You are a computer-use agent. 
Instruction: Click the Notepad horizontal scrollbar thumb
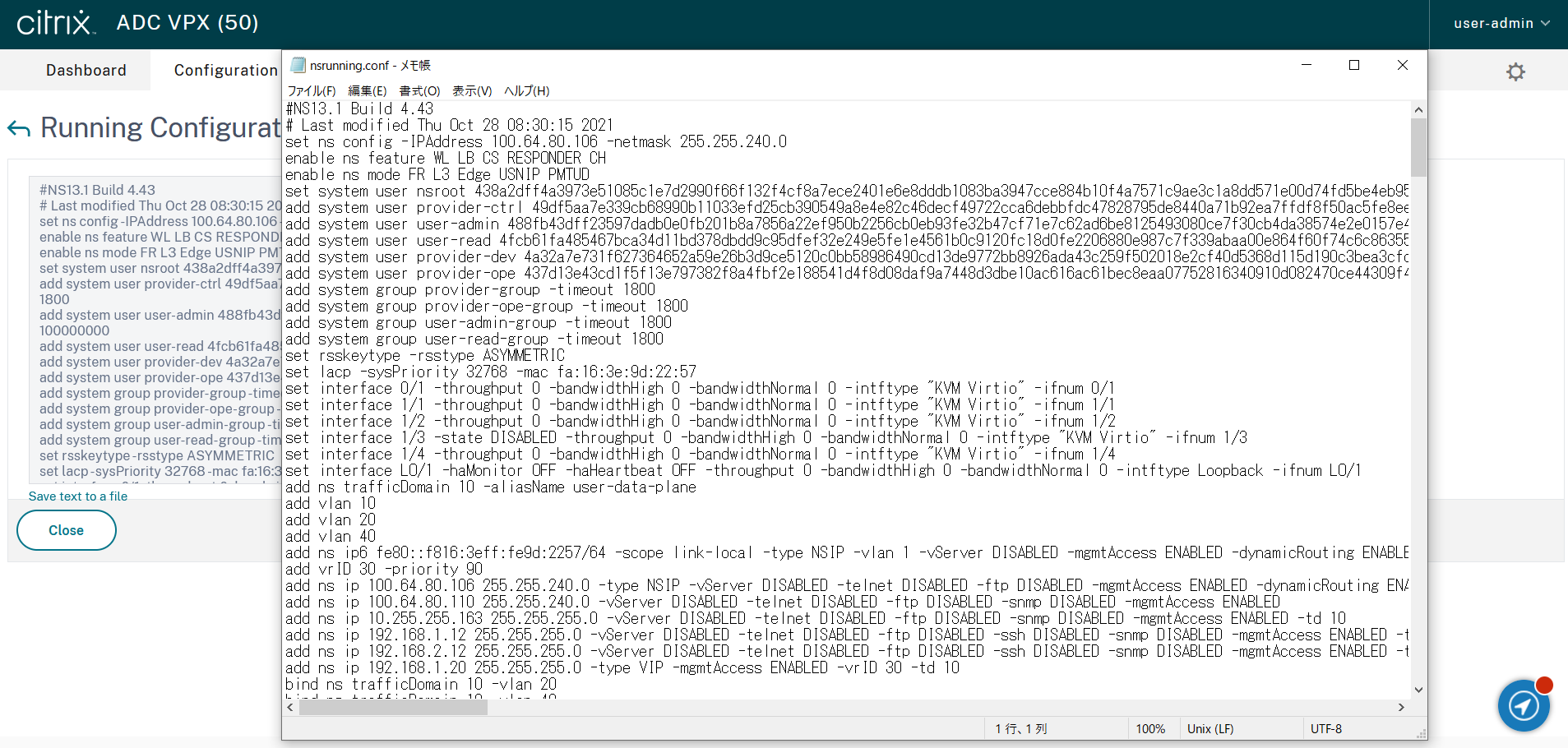pos(393,708)
